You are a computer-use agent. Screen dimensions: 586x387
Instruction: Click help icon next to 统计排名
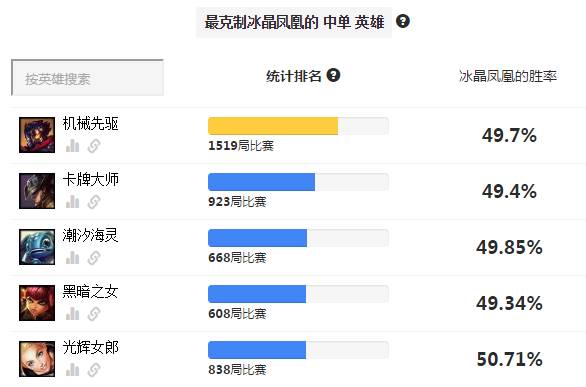pos(333,75)
